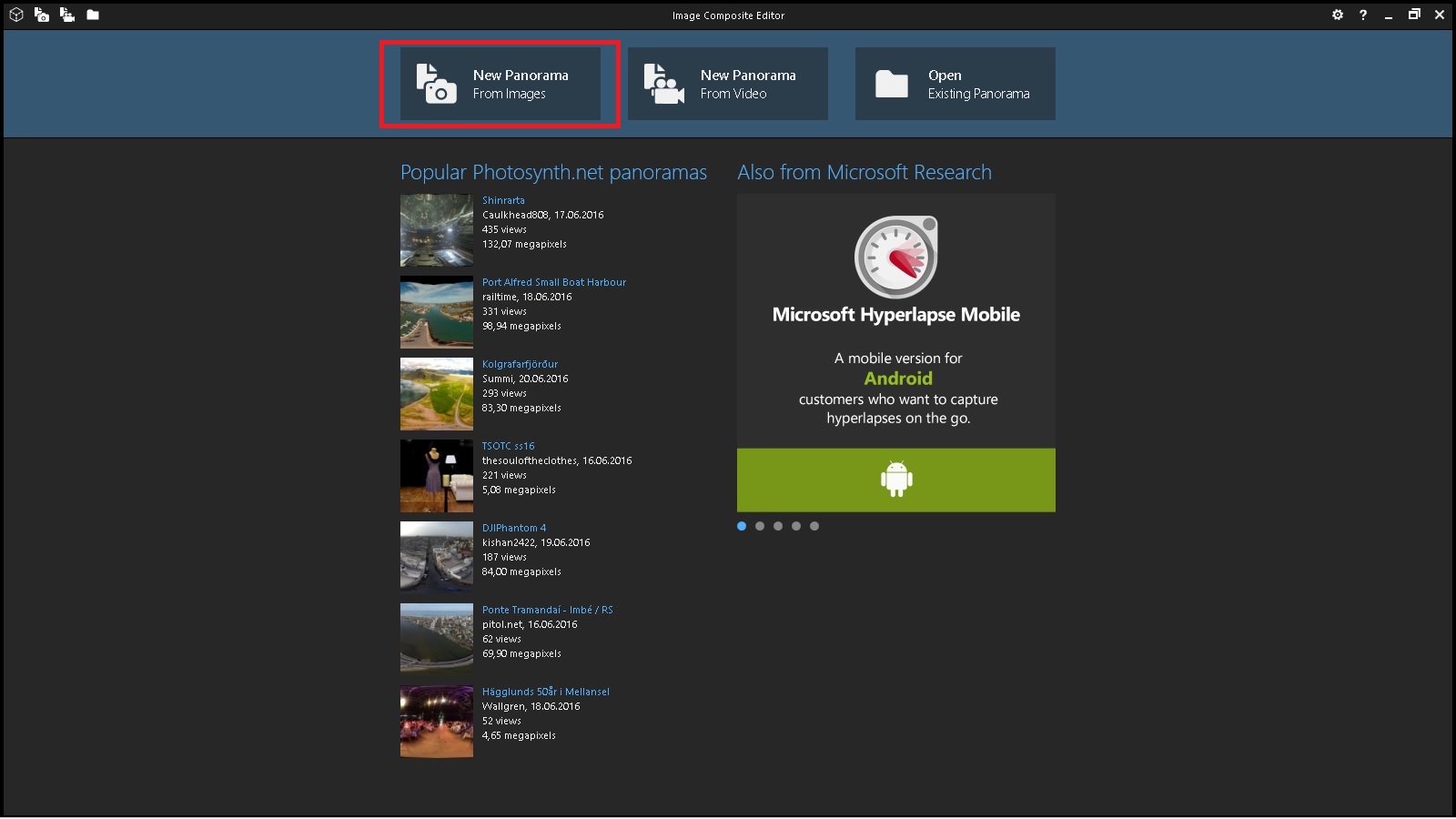Click the "Also from Microsoft Research" heading

click(x=864, y=173)
